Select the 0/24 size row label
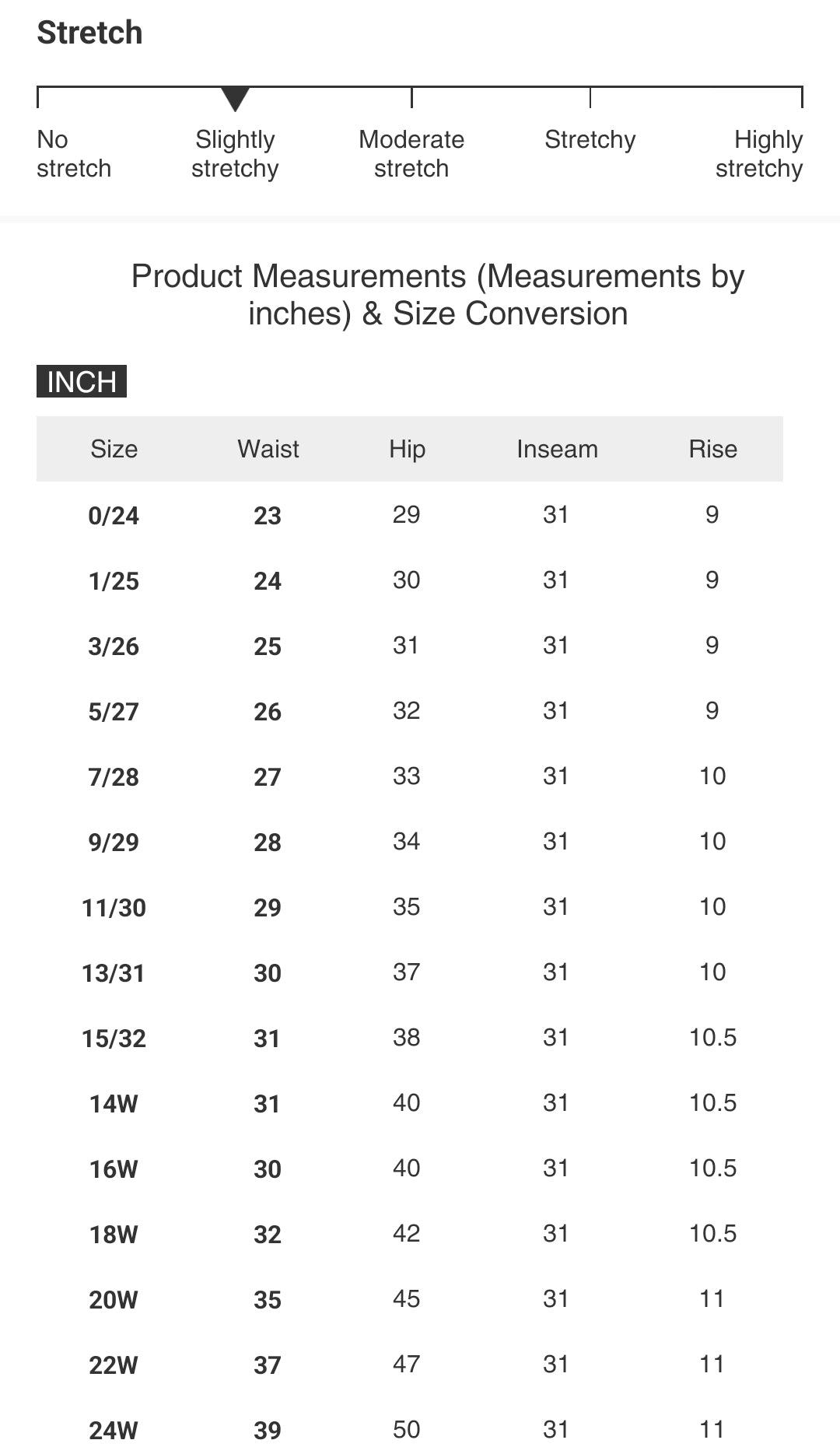The height and width of the screenshot is (1454, 840). (x=114, y=515)
